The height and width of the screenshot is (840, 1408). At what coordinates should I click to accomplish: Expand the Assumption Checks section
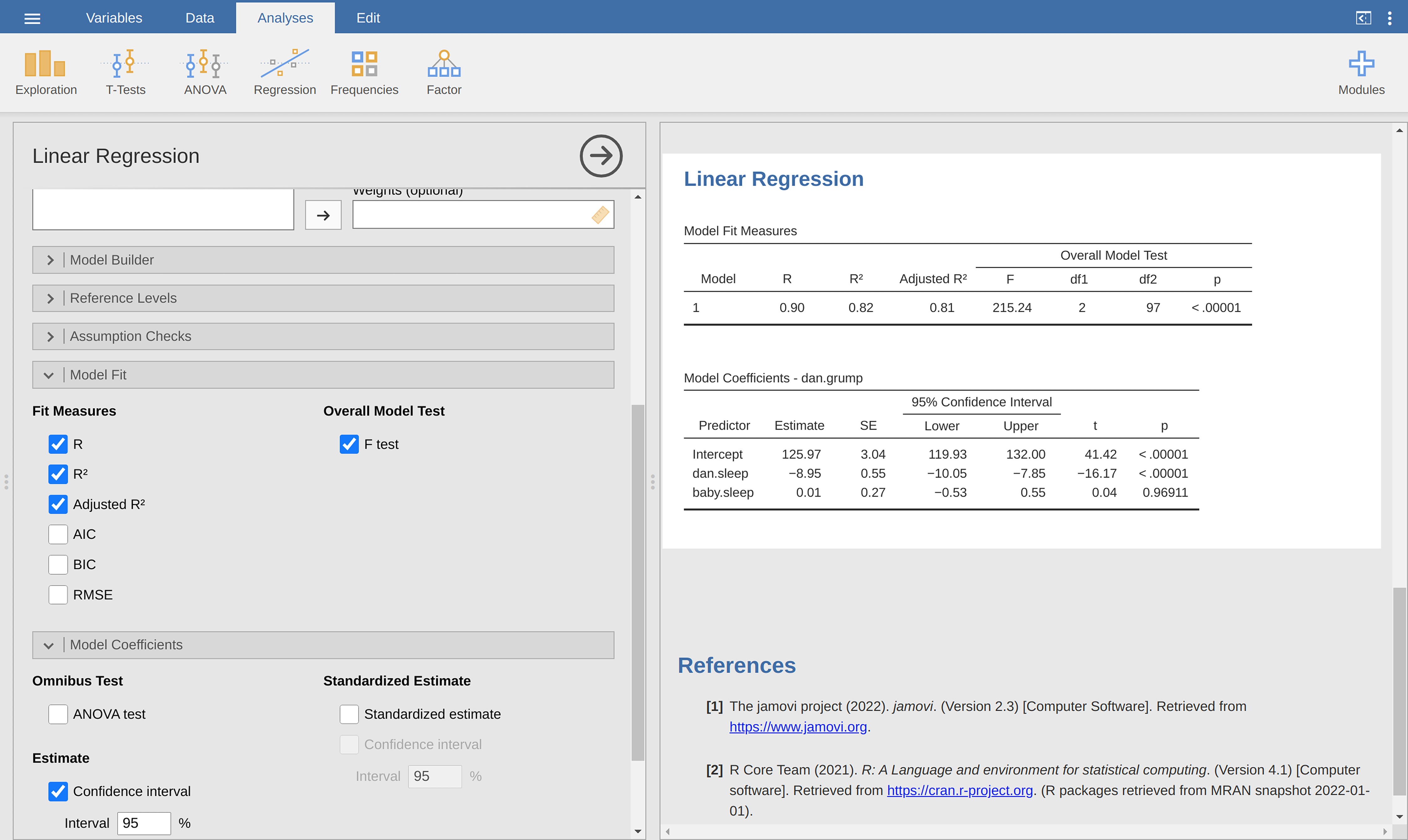[323, 336]
